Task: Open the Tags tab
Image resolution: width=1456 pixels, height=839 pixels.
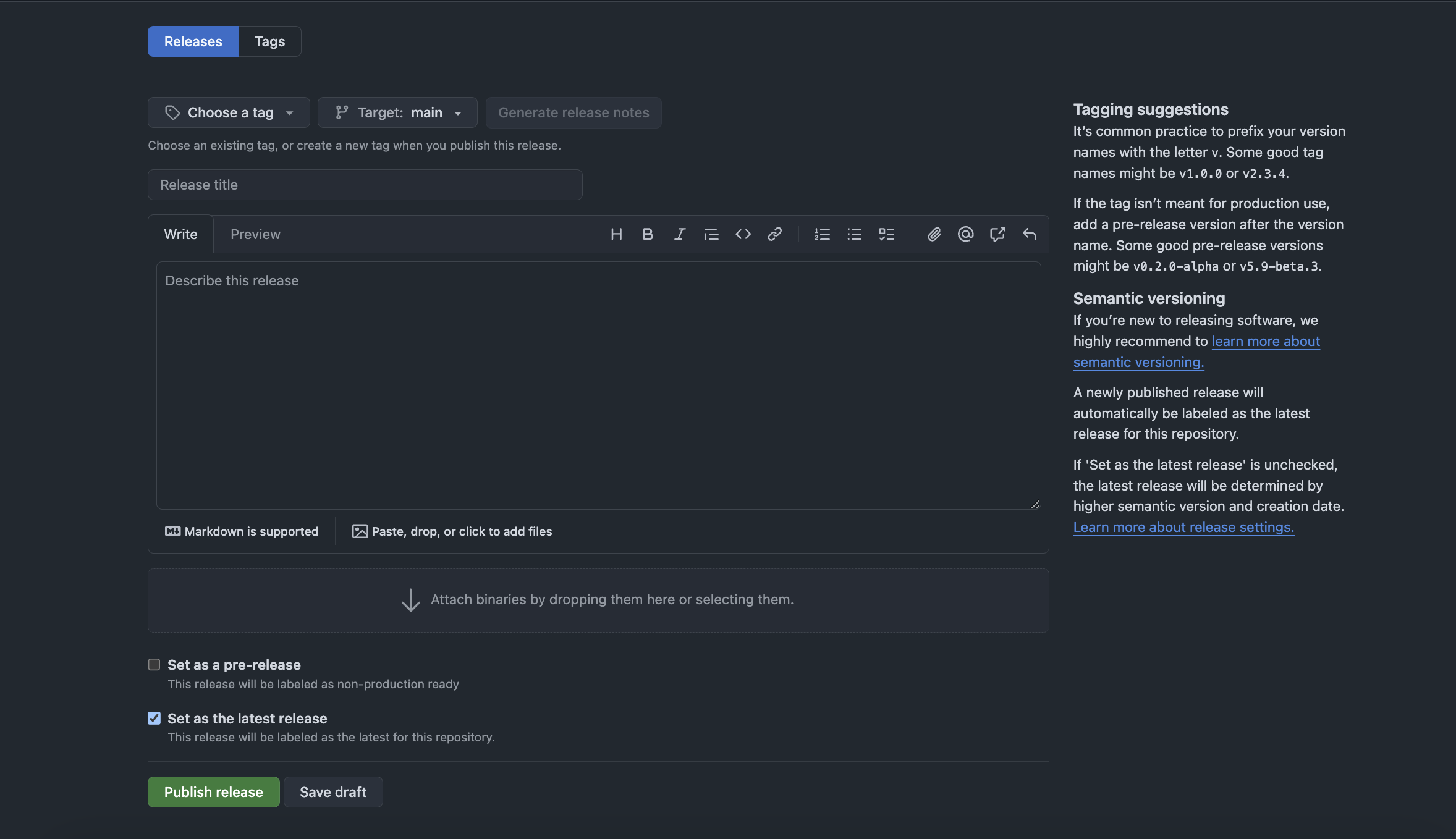Action: [x=269, y=41]
